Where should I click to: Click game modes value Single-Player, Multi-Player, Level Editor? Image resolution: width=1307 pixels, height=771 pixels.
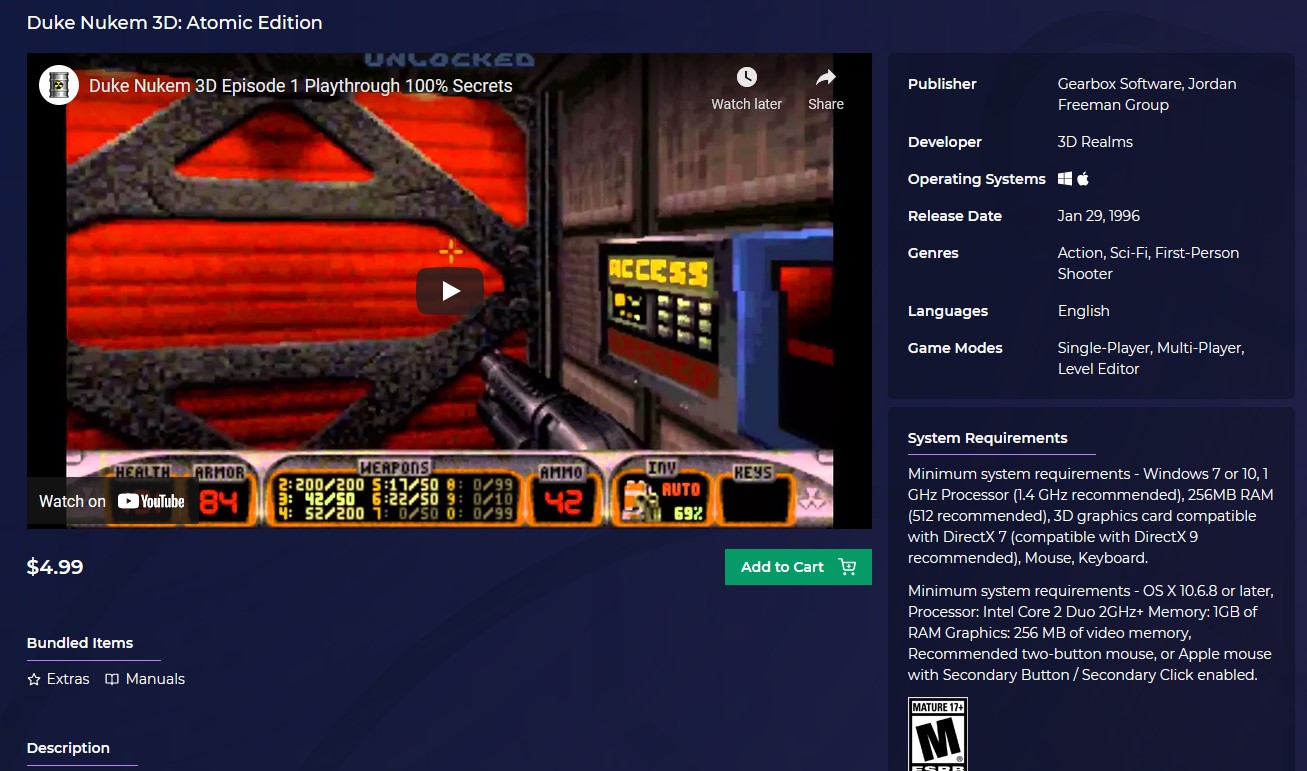(x=1151, y=358)
